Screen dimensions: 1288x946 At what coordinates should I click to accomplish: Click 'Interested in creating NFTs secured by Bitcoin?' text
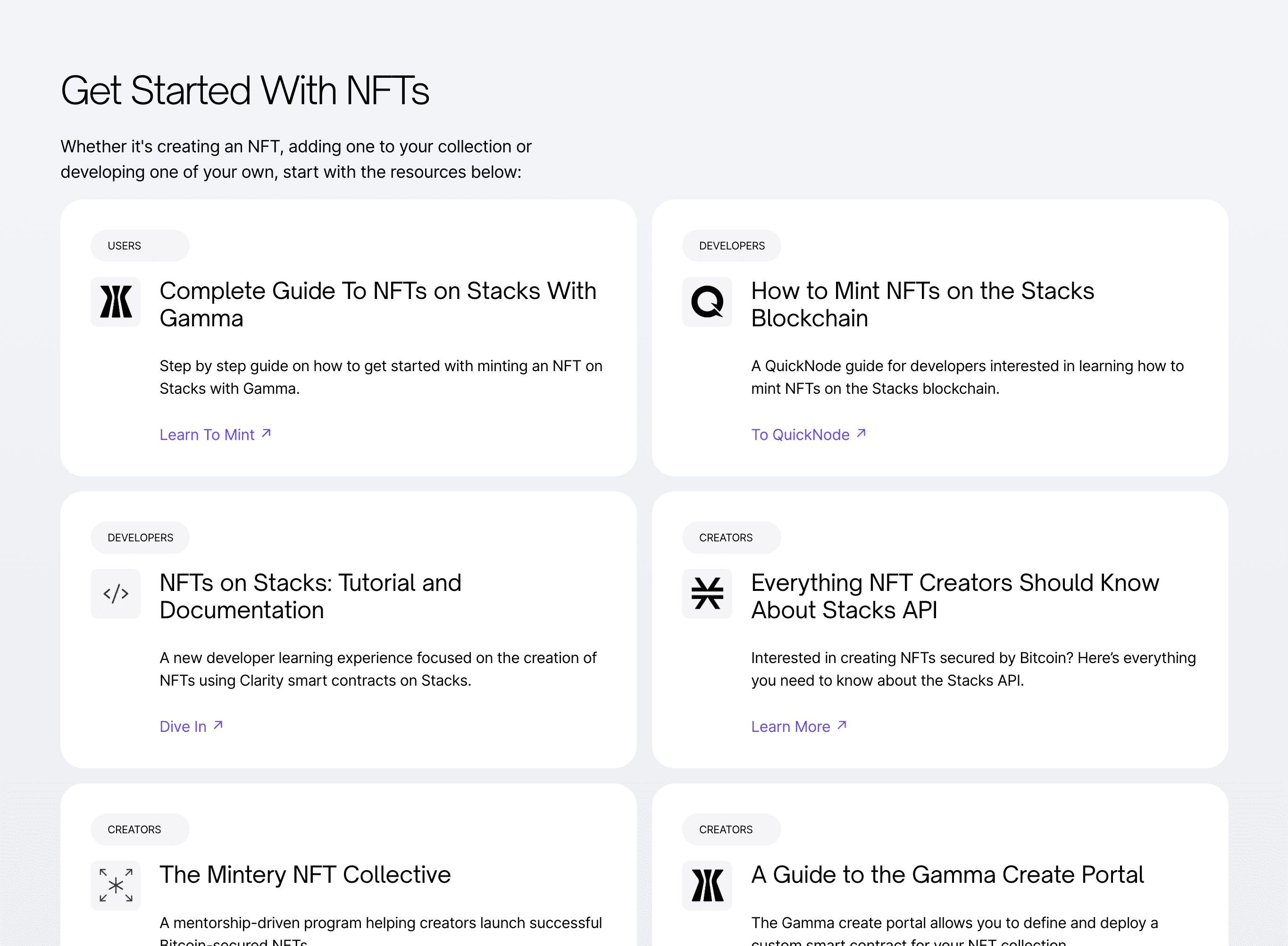tap(973, 670)
